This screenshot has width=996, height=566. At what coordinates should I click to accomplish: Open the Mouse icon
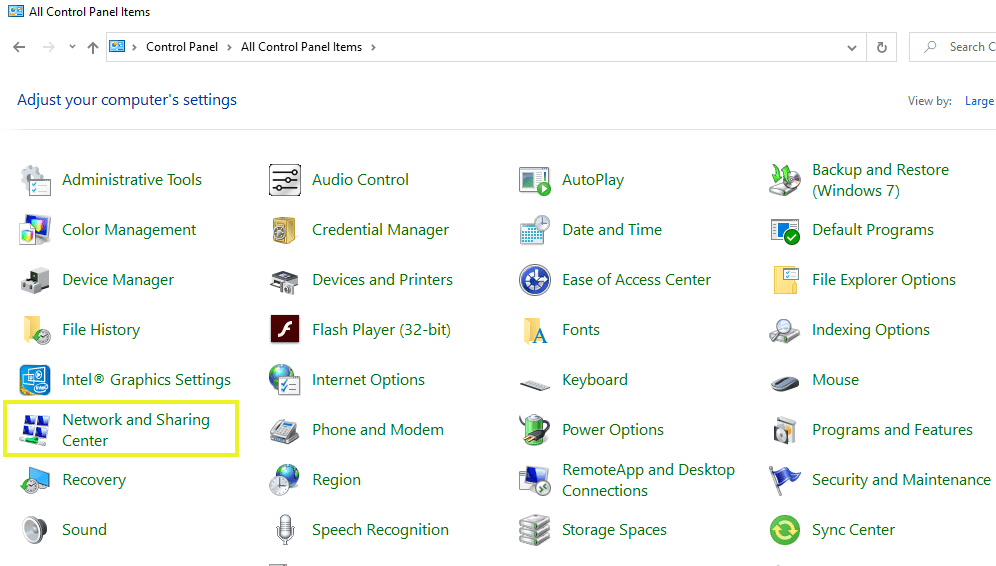(x=784, y=383)
